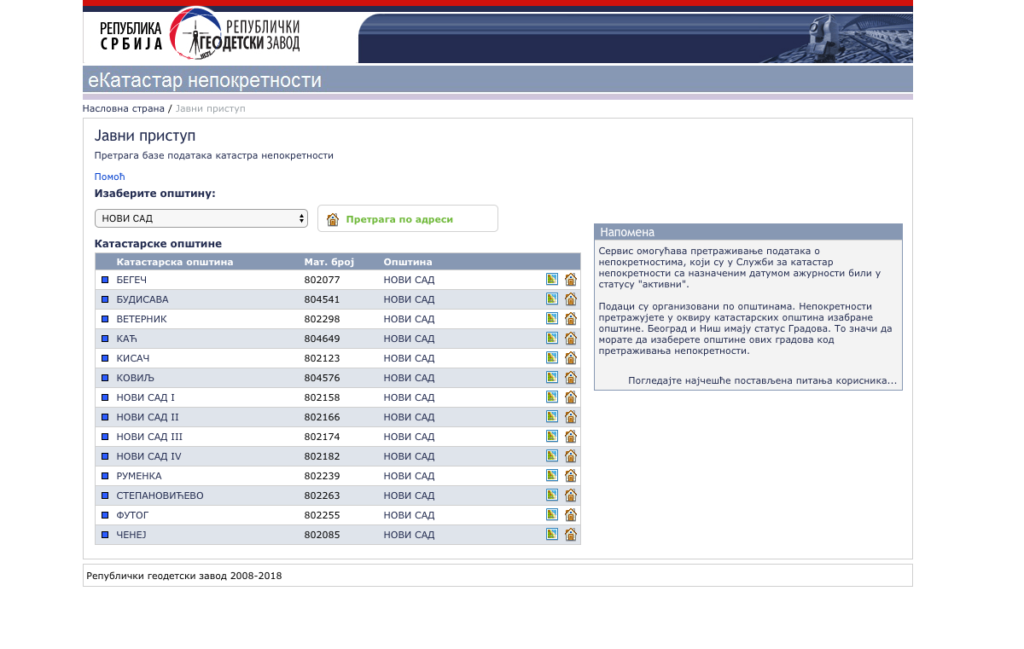Viewport: 1024px width, 649px height.
Task: Open the map icon for ЧЕНЕЈ row
Action: point(552,534)
